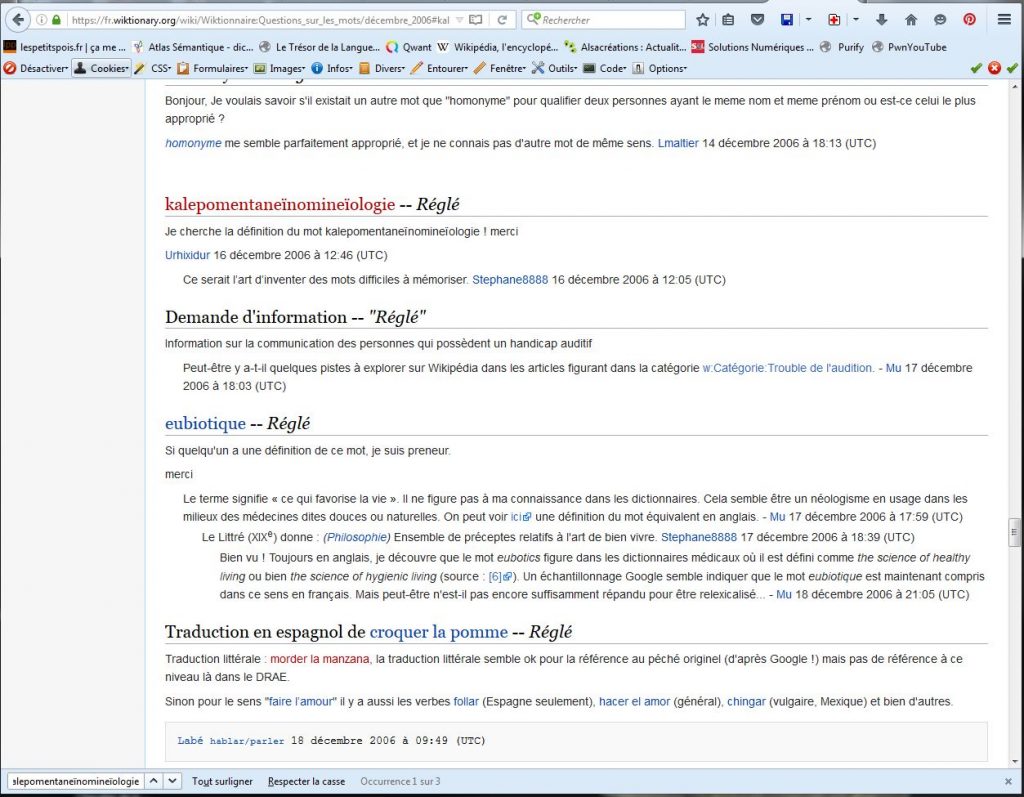Open user page of Urhixidur
Viewport: 1024px width, 797px height.
[187, 255]
